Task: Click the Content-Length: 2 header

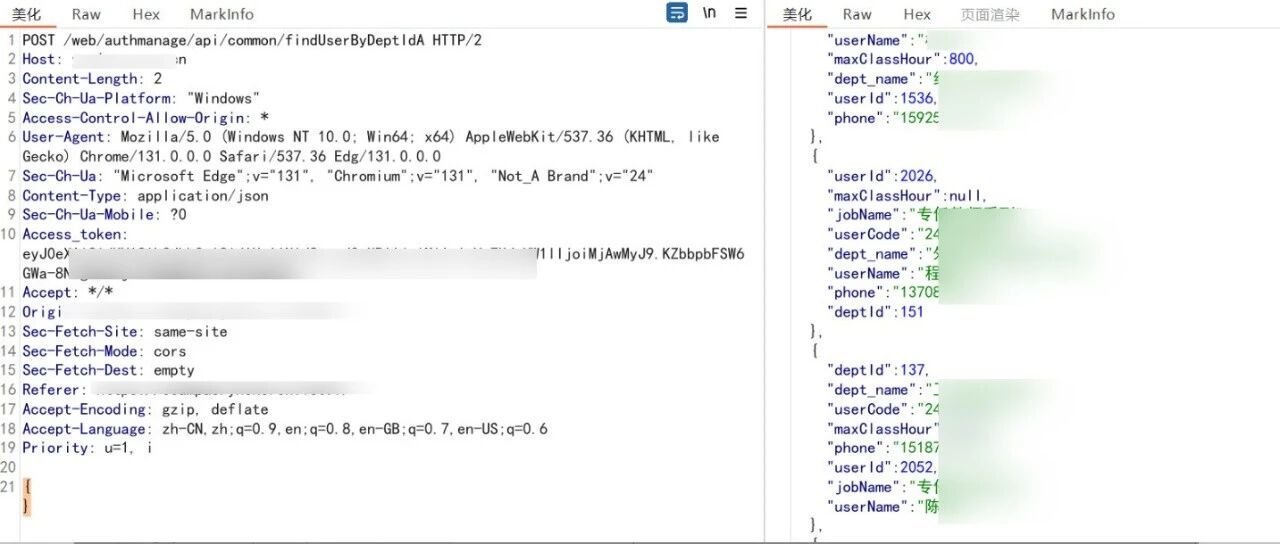Action: pos(92,79)
